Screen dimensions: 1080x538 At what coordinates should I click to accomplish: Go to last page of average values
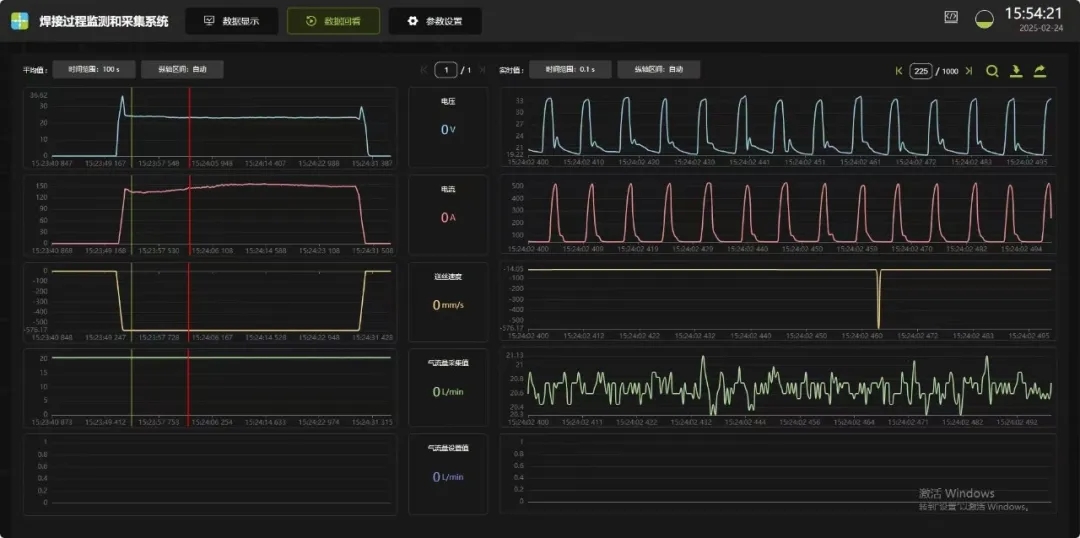pyautogui.click(x=483, y=70)
